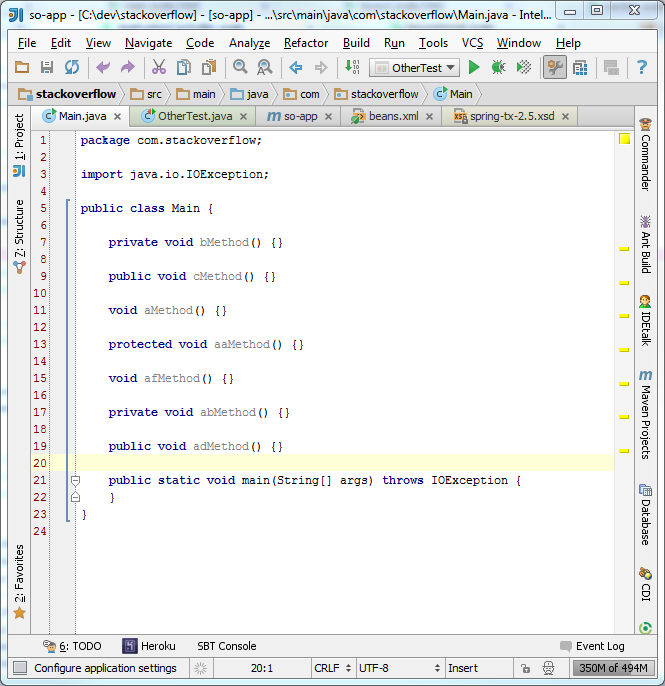Open Settings with the wrench icon
The height and width of the screenshot is (686, 665).
[x=555, y=67]
